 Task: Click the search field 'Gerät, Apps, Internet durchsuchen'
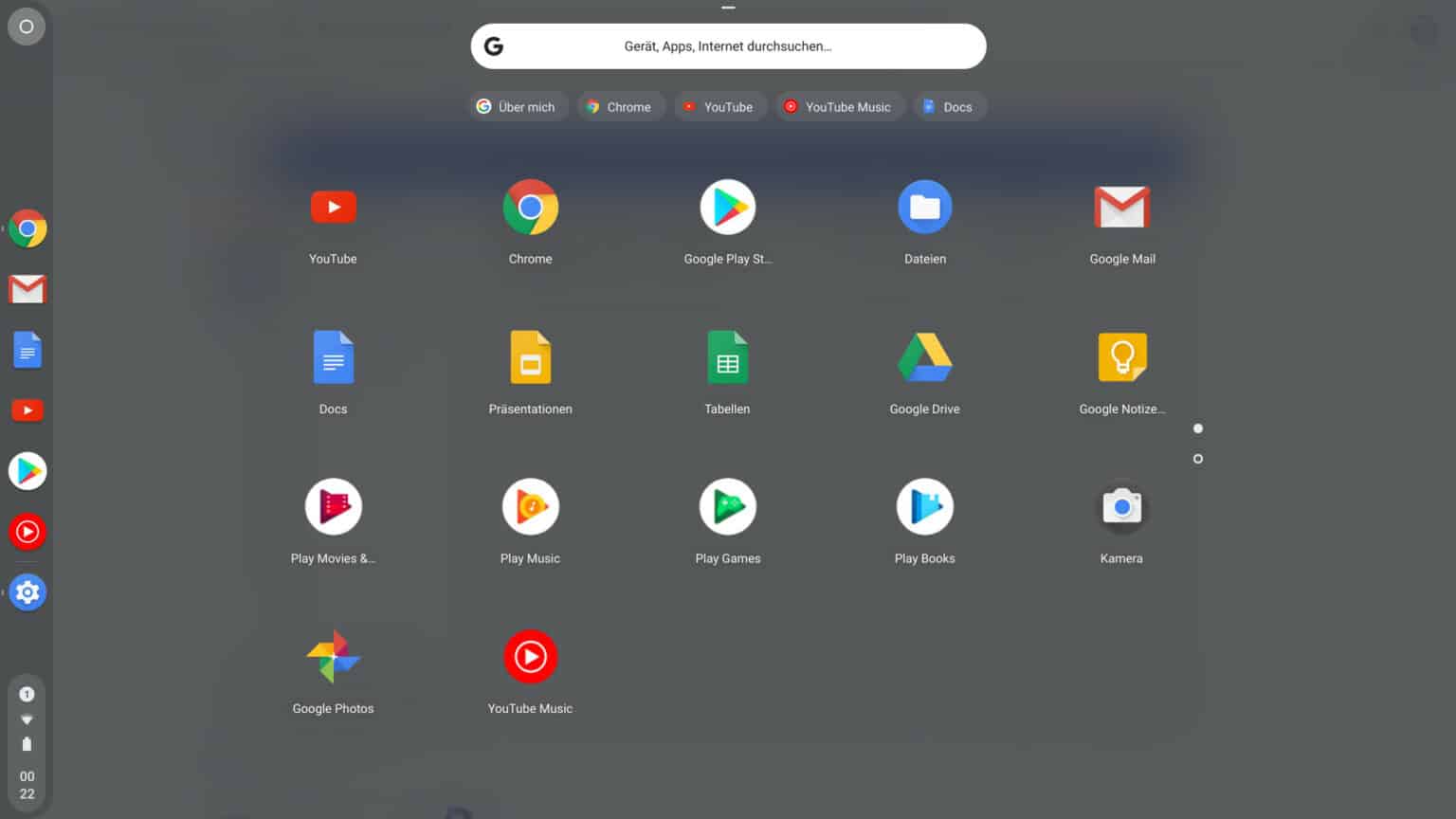coord(728,46)
